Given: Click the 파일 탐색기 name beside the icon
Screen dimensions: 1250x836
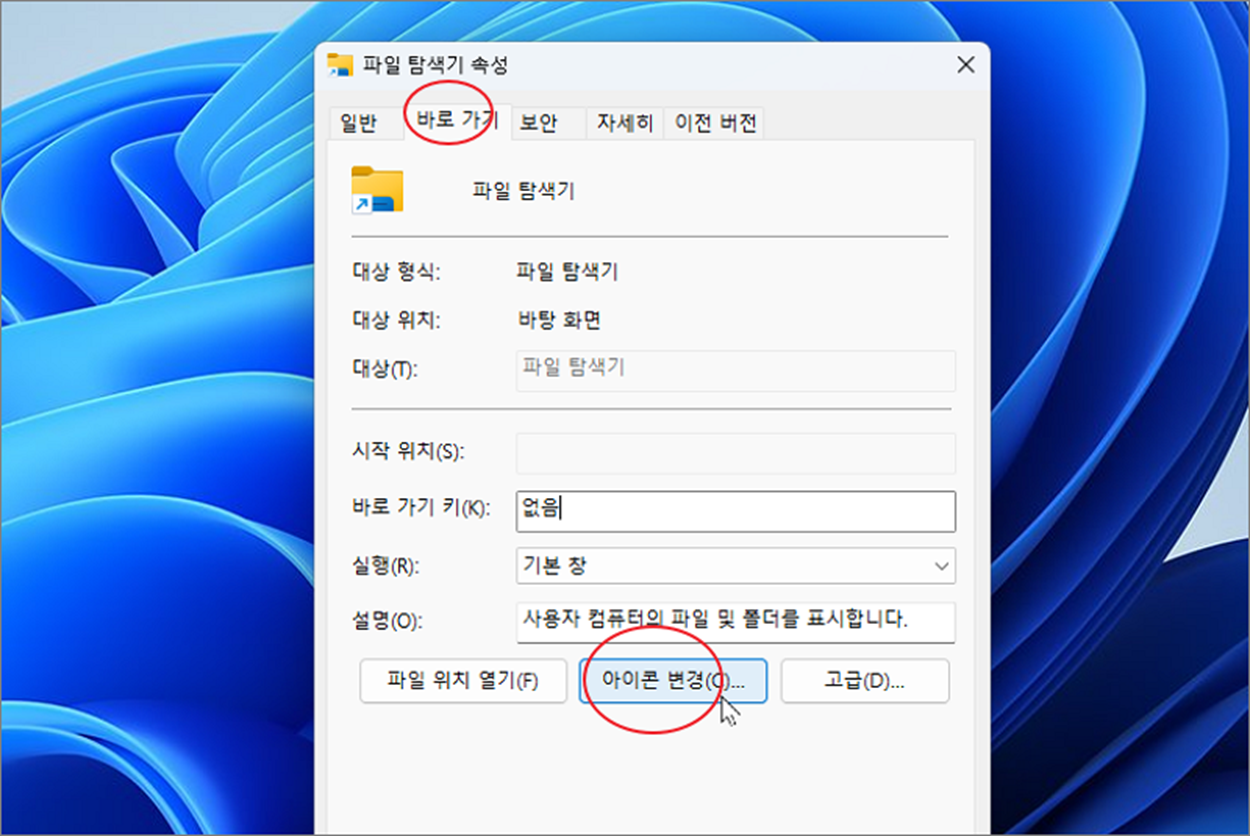Looking at the screenshot, I should 524,191.
